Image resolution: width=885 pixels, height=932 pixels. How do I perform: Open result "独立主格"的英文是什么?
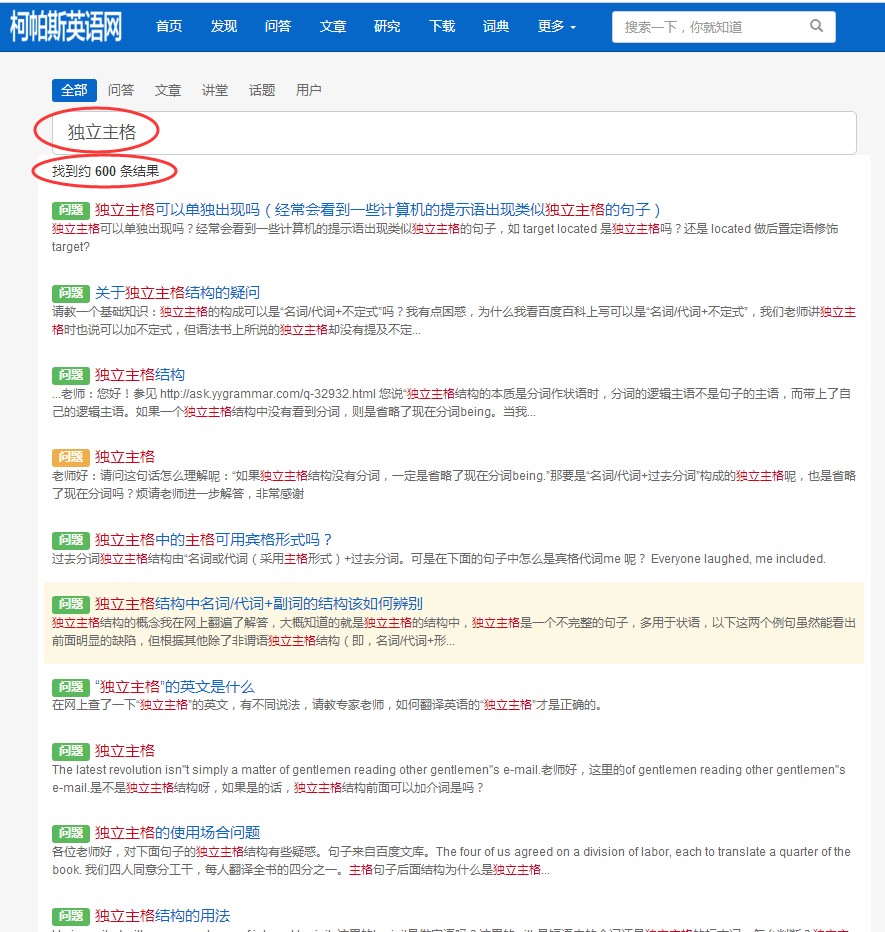coord(175,687)
